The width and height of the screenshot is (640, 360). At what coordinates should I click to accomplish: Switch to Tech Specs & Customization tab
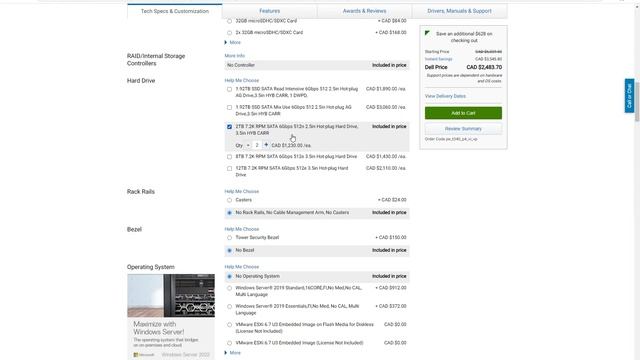click(x=175, y=11)
